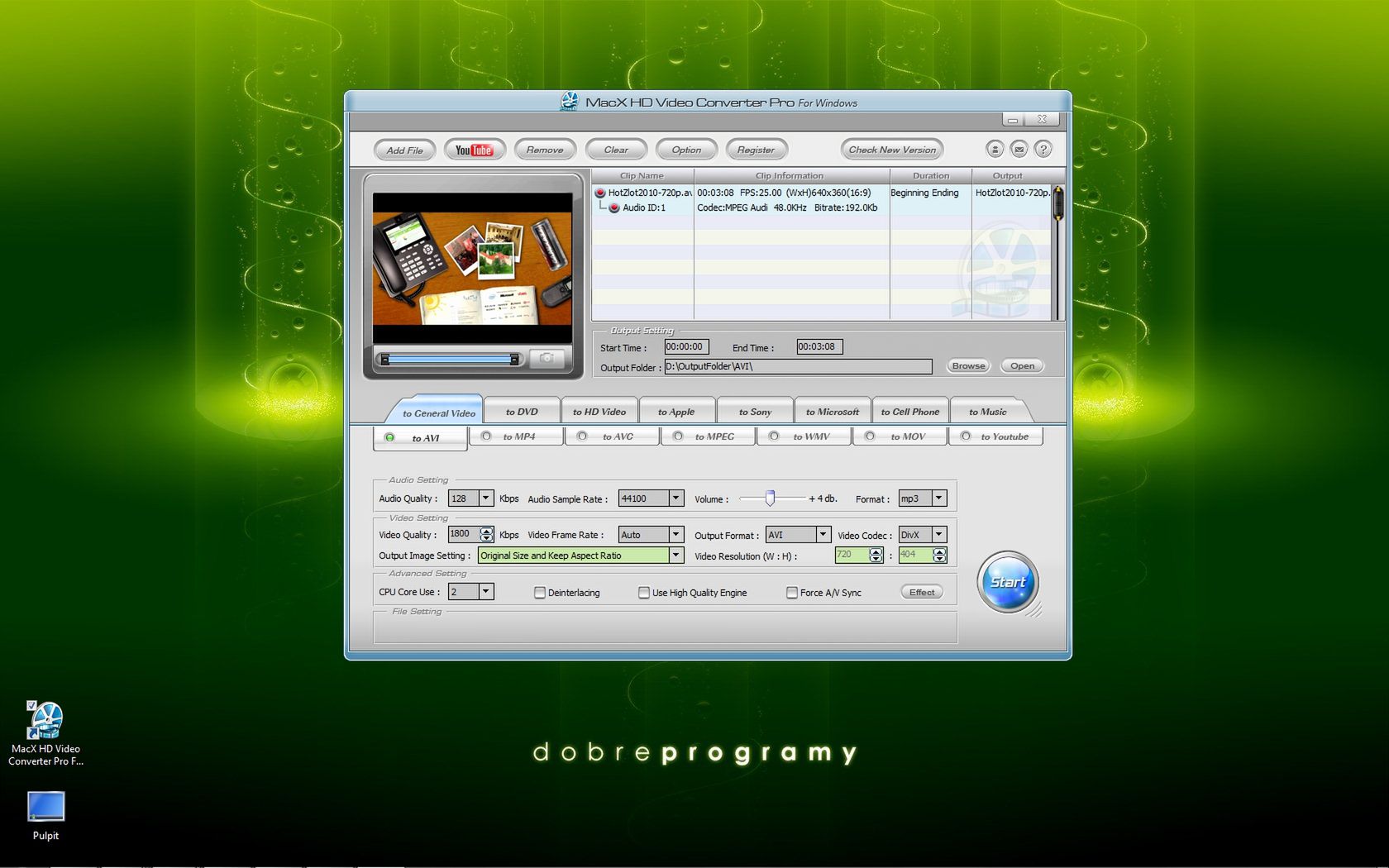The image size is (1389, 868).
Task: Click the clip list vertical scrollbar
Action: click(1057, 252)
